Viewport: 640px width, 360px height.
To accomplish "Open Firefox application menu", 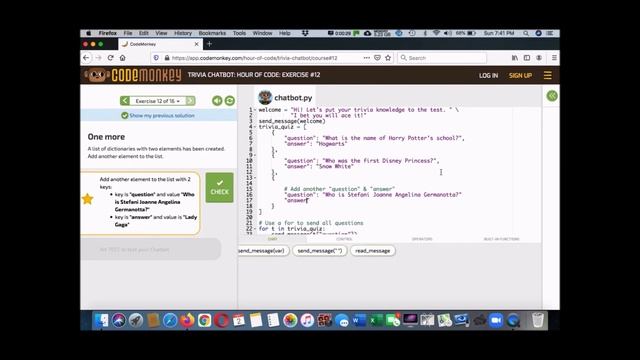I will (x=554, y=58).
